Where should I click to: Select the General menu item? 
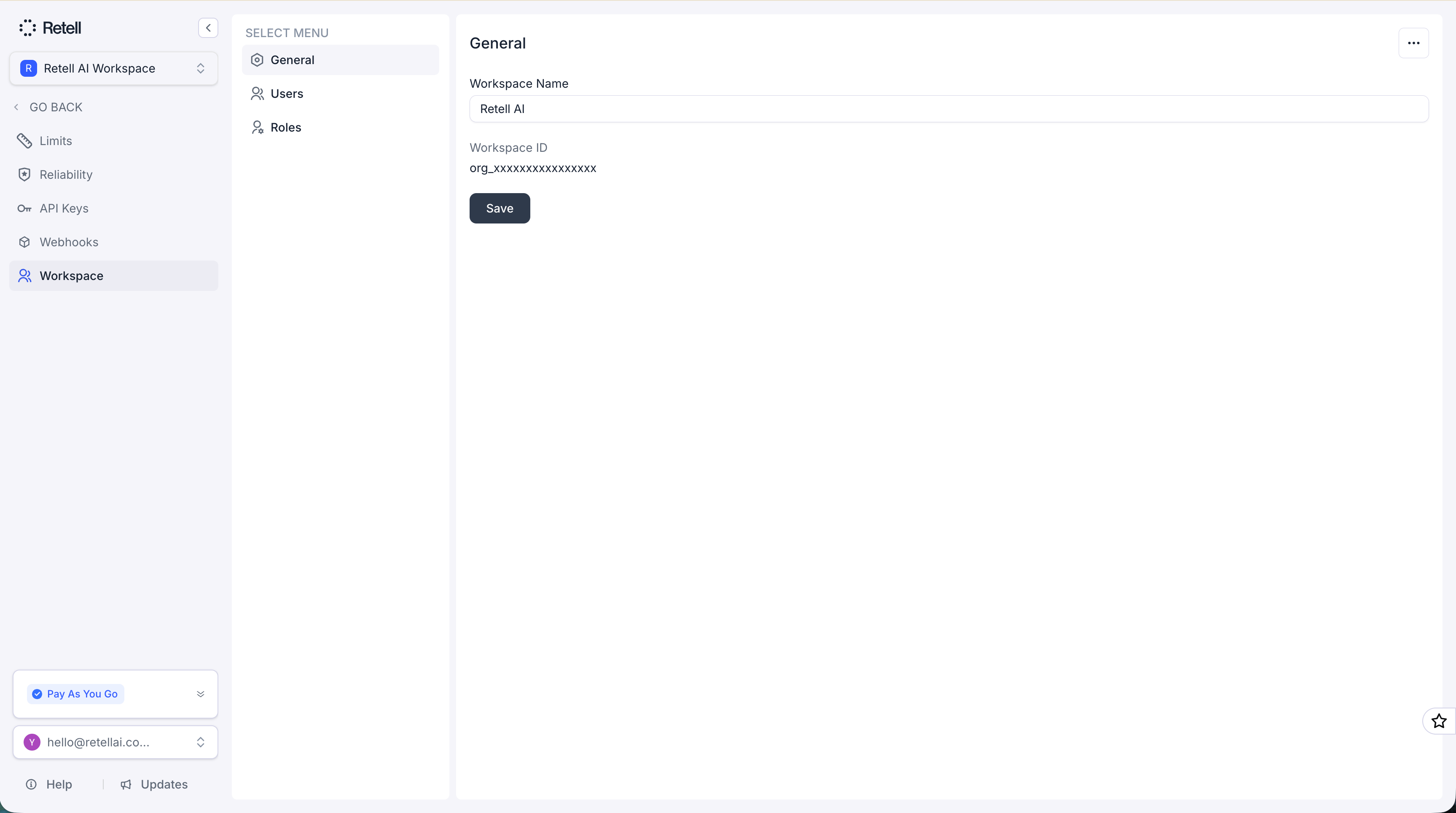[x=340, y=60]
